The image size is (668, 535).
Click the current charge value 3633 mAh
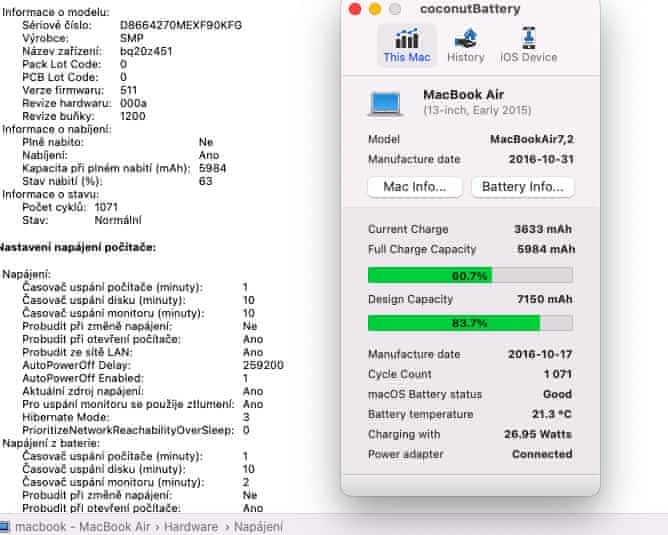[543, 229]
